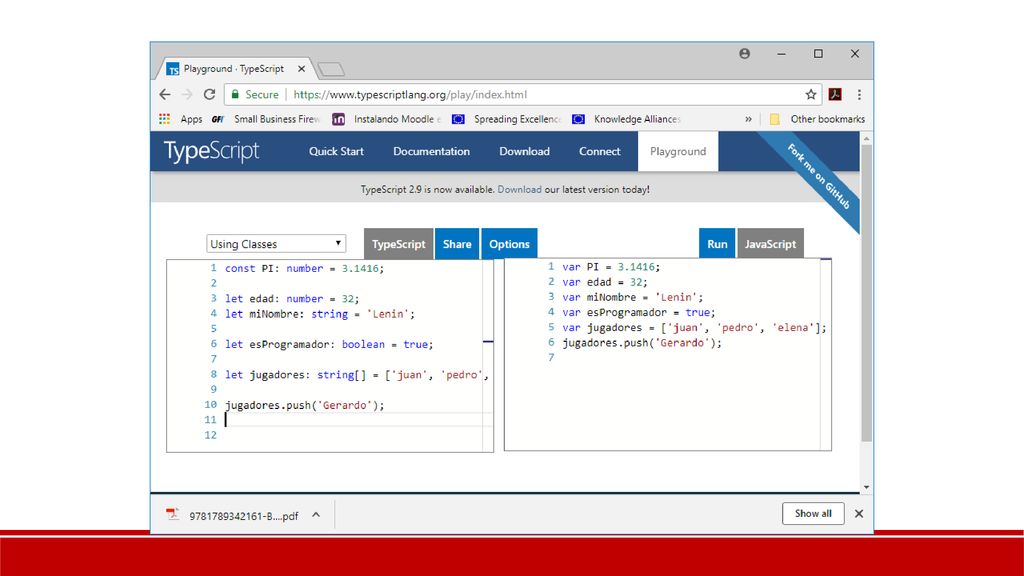Open the Download nav item
This screenshot has width=1024, height=576.
click(524, 152)
